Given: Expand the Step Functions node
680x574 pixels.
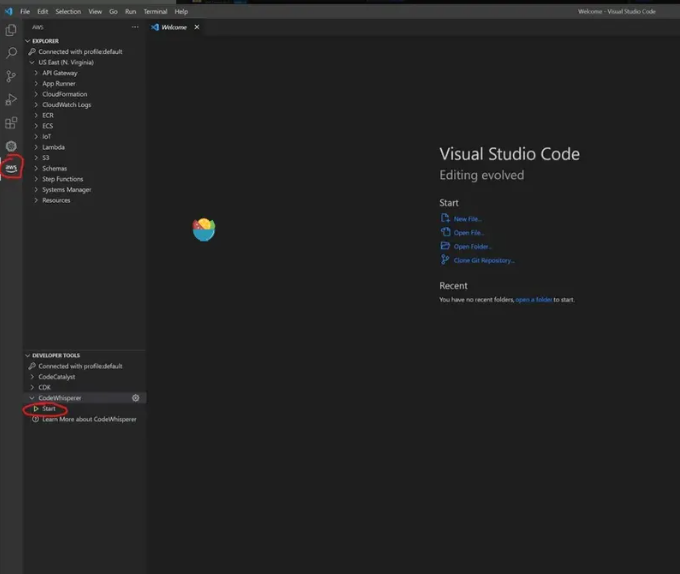Looking at the screenshot, I should click(36, 179).
